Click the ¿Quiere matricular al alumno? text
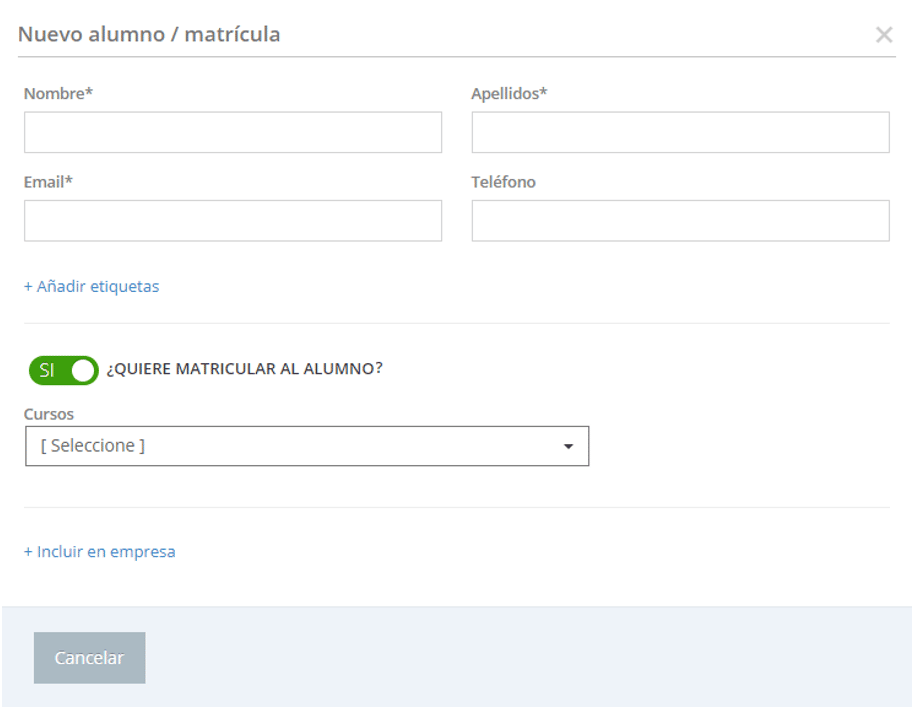 (x=244, y=369)
